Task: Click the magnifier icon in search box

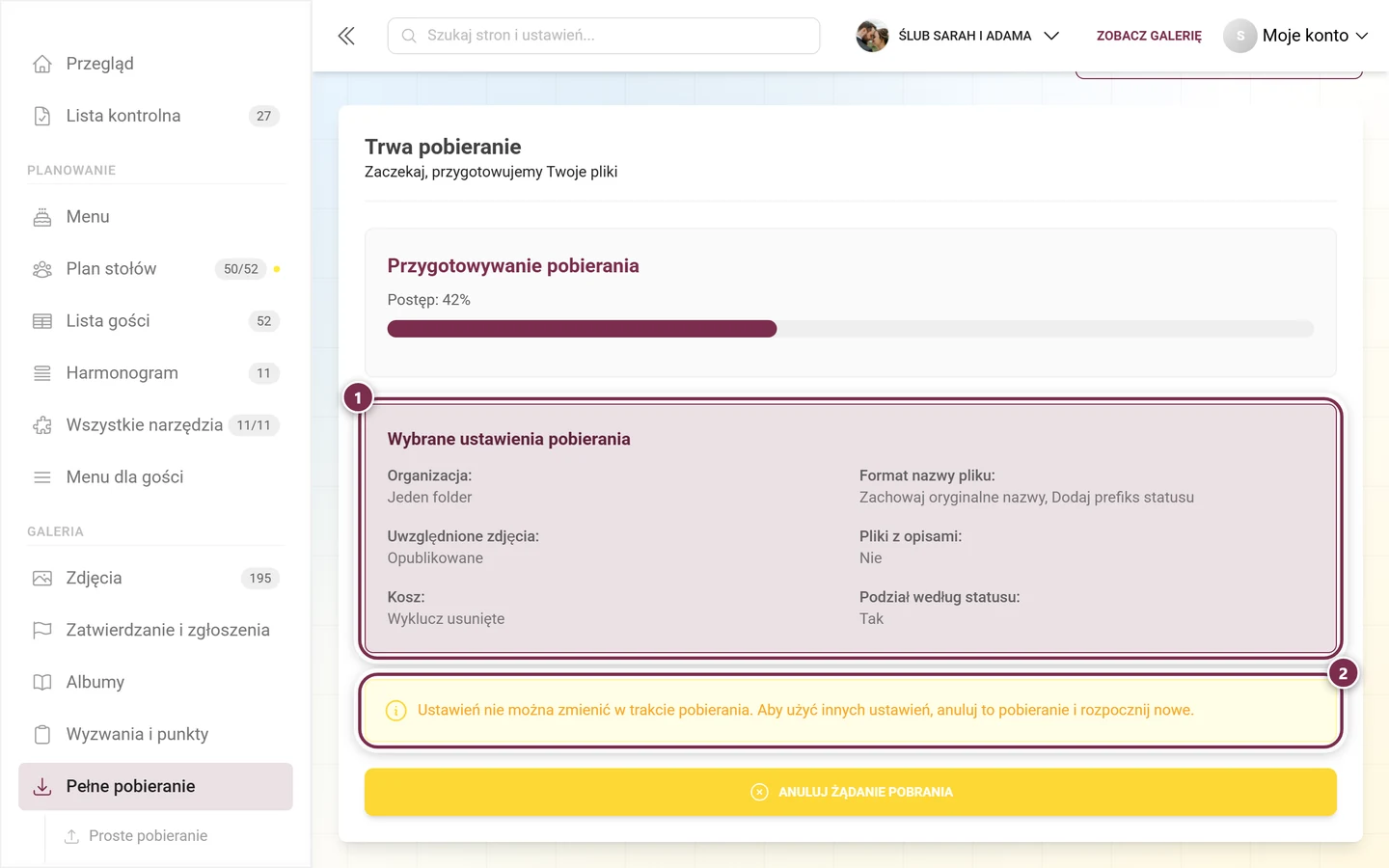Action: point(409,36)
